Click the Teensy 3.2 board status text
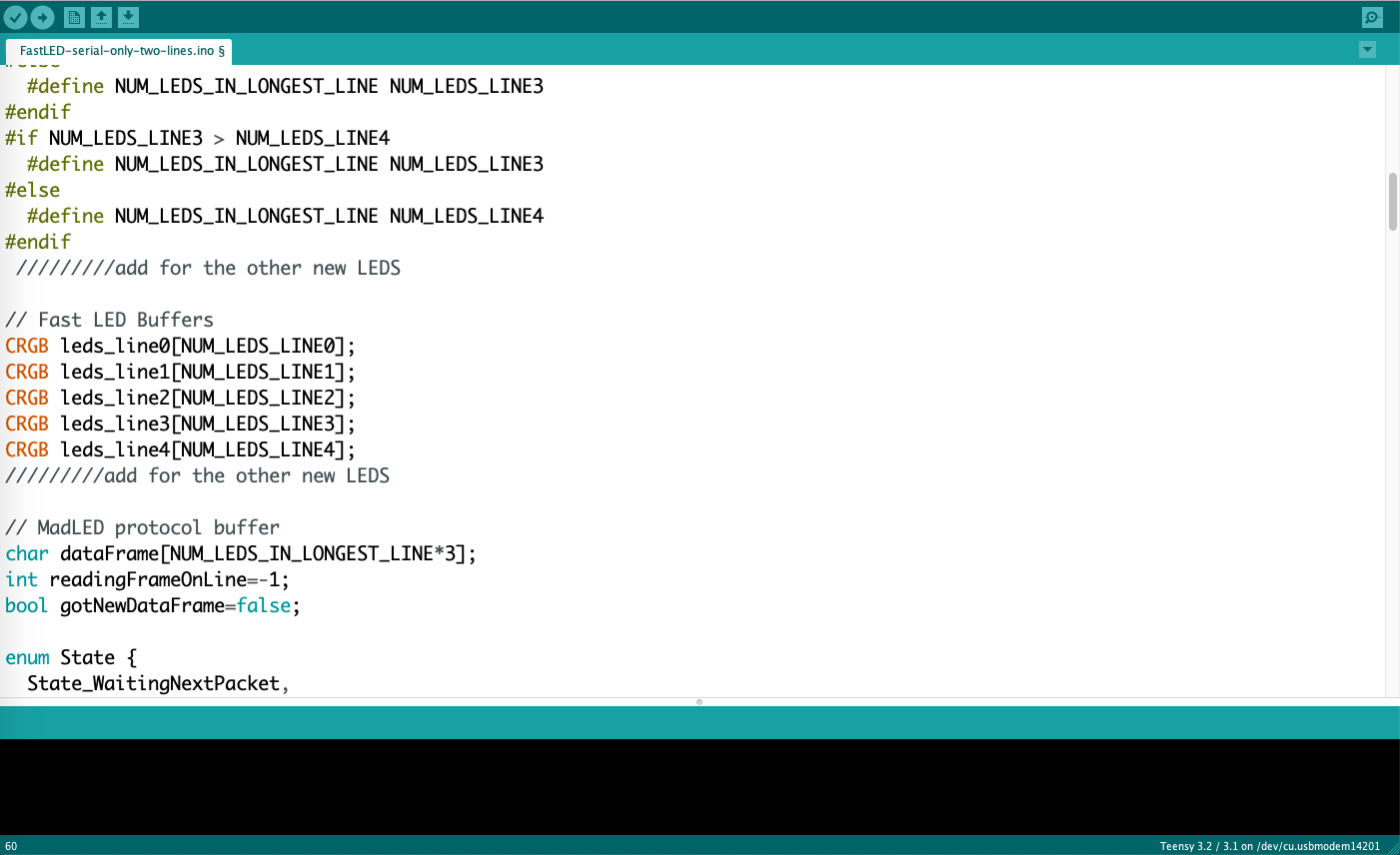 [x=1269, y=846]
